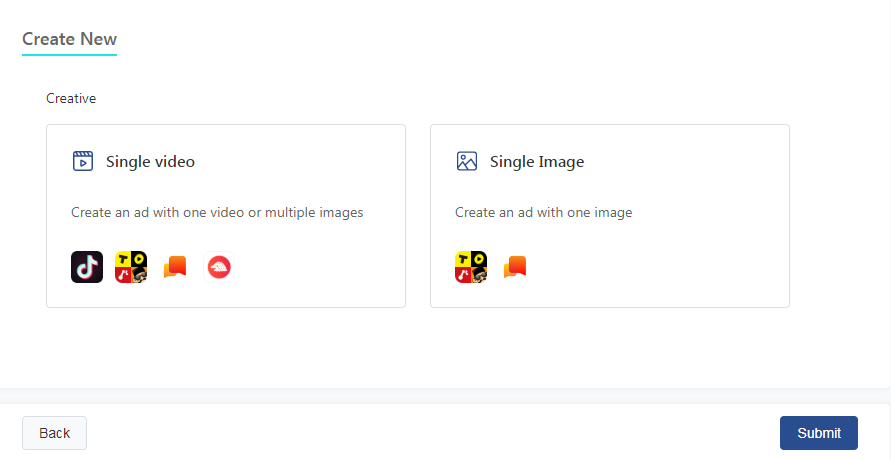This screenshot has height=459, width=891.
Task: Click the Creative section label
Action: (71, 98)
